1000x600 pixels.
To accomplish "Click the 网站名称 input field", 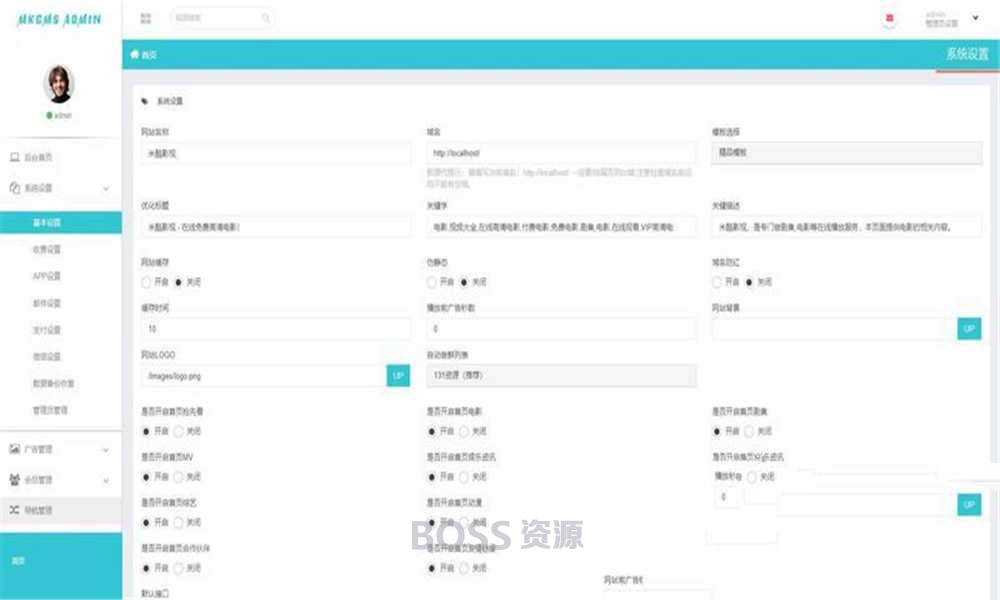I will click(276, 154).
